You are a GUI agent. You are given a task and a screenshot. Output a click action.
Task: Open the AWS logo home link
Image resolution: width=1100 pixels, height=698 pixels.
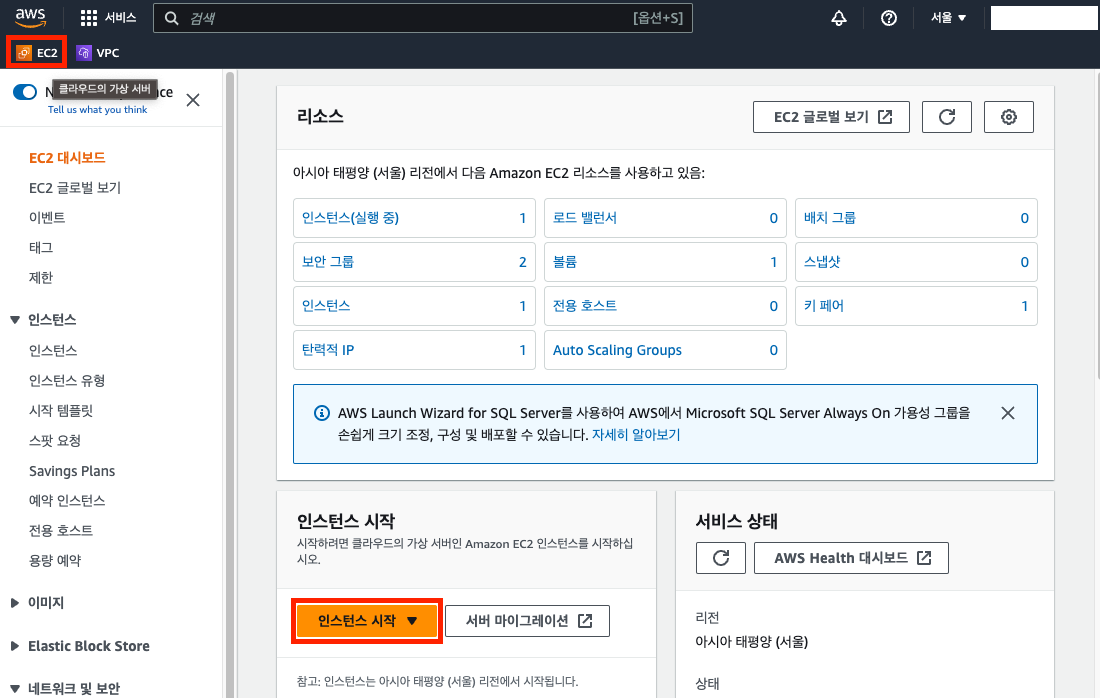pyautogui.click(x=31, y=18)
